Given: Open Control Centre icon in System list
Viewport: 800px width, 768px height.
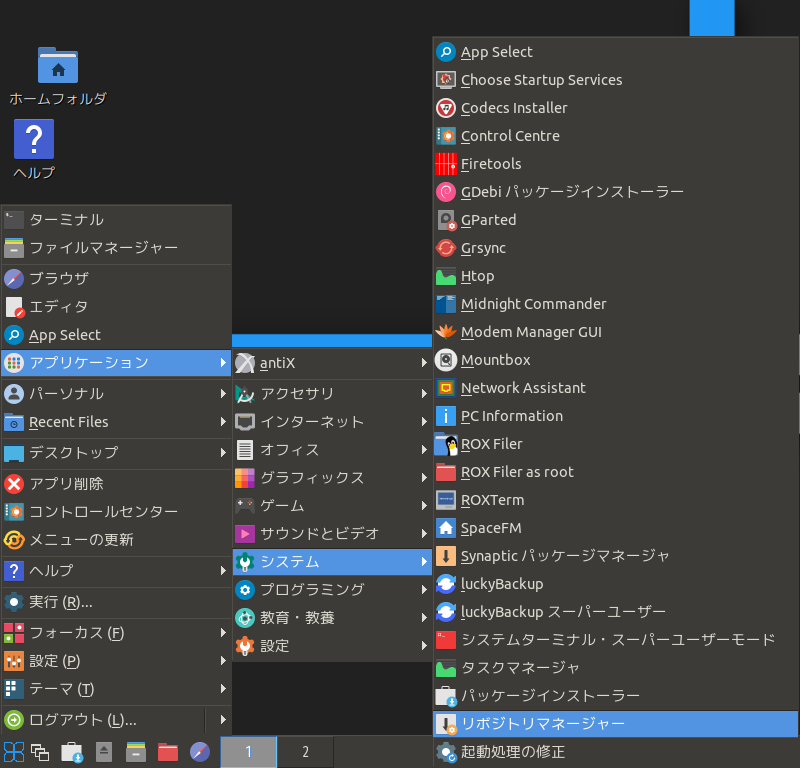Looking at the screenshot, I should click(445, 136).
